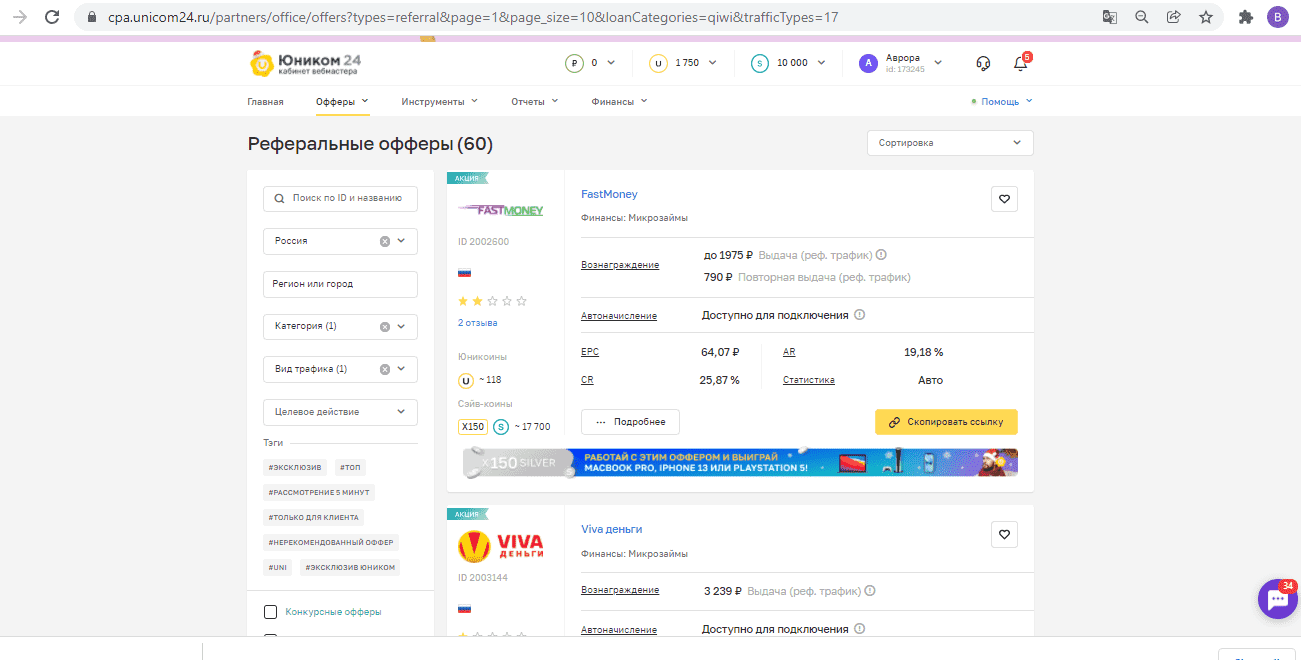Click the browser forward arrow
Image resolution: width=1301 pixels, height=660 pixels.
tap(20, 17)
